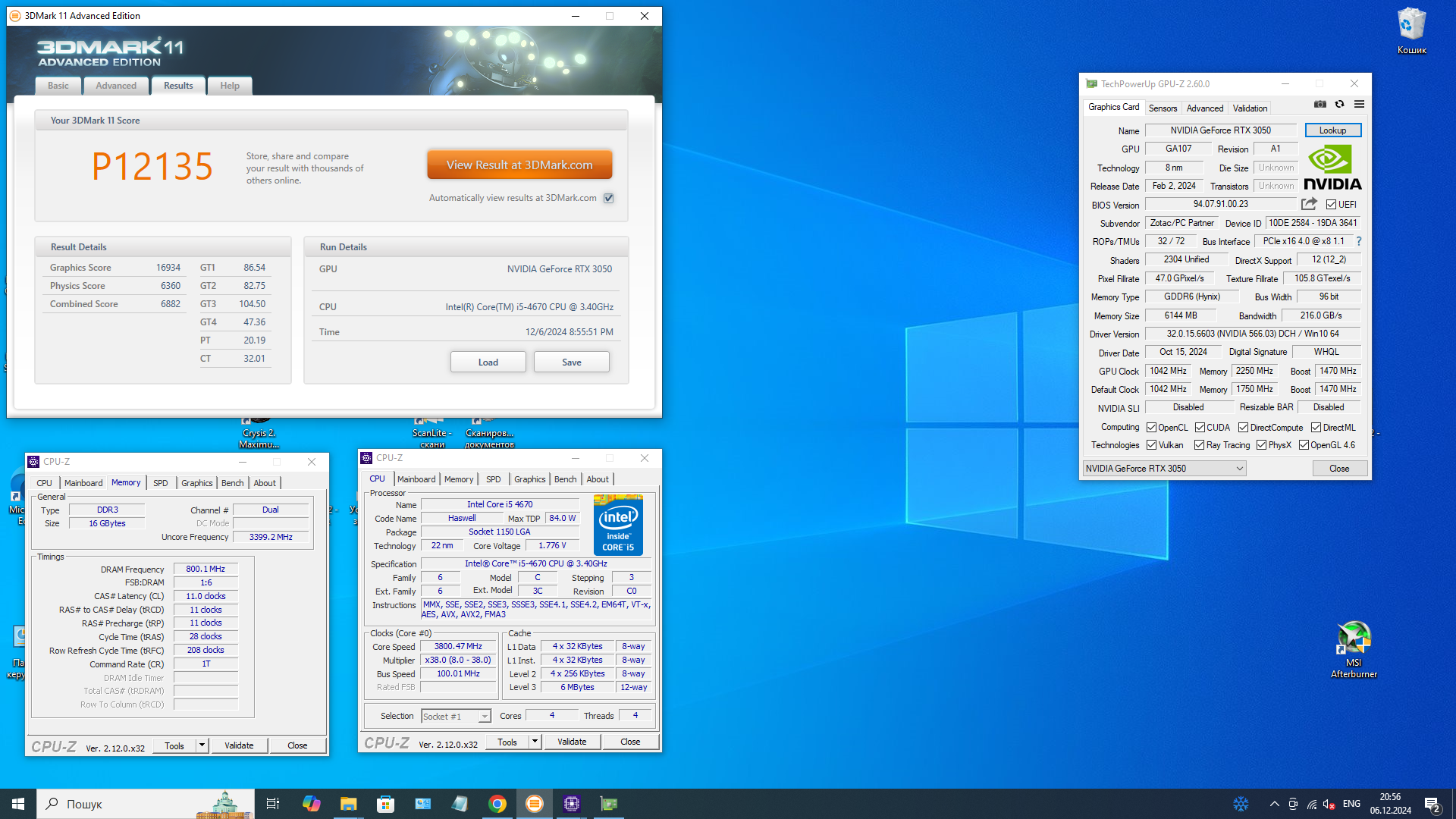
Task: Open the GPU-Z hamburger menu
Action: click(1360, 105)
